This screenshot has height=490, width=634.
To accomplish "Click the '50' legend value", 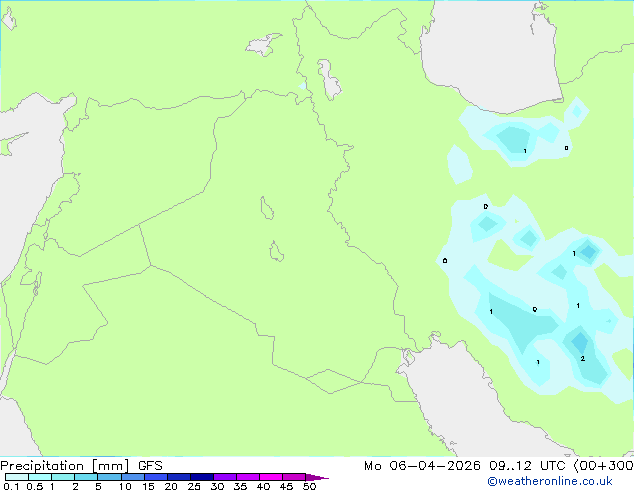I will (309, 486).
